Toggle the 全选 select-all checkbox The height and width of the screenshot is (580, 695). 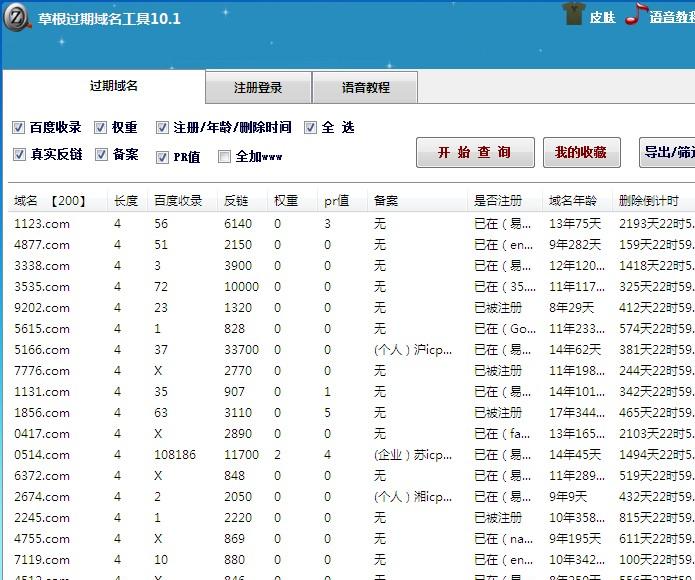coord(310,128)
